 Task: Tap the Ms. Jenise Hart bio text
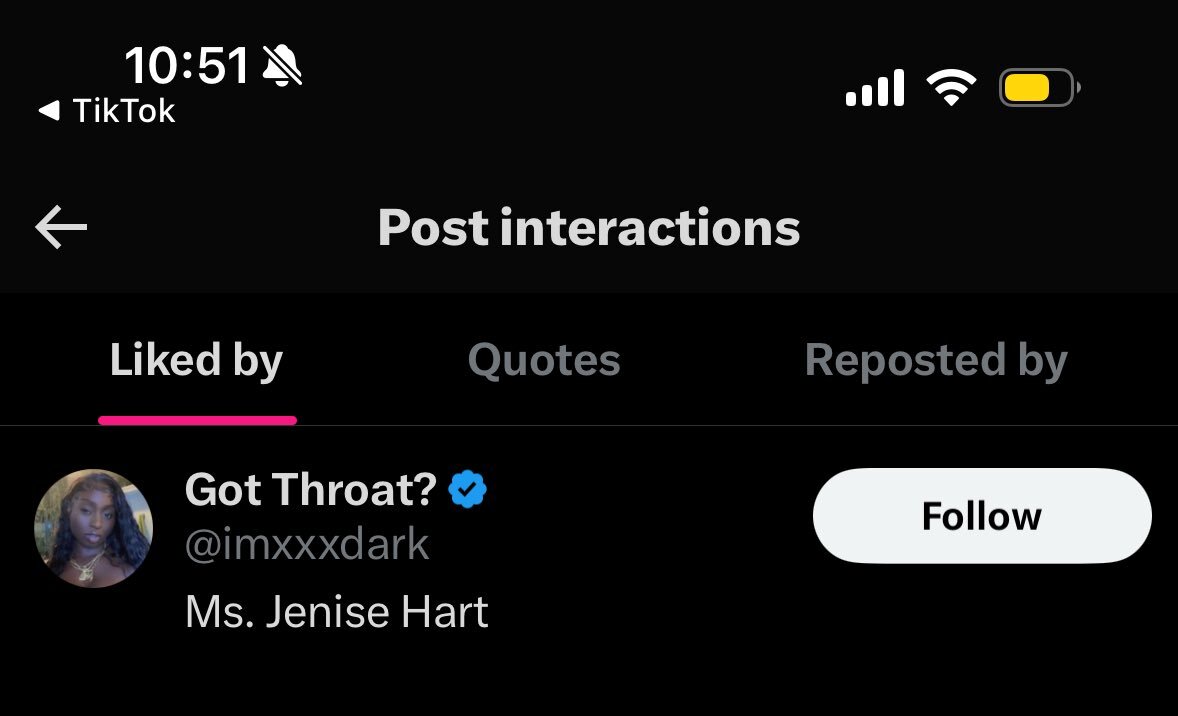tap(337, 612)
